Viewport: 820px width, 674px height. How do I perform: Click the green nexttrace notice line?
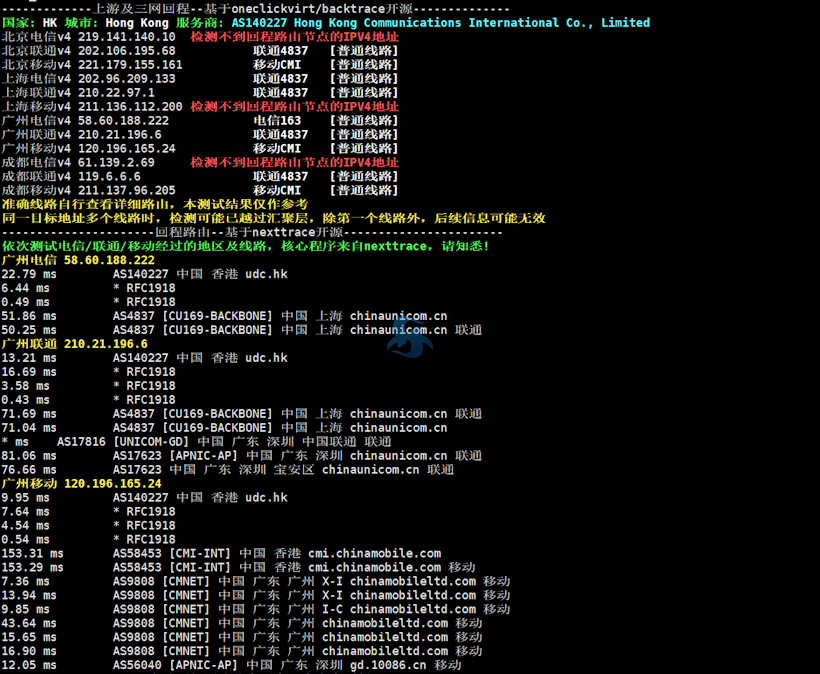point(245,246)
